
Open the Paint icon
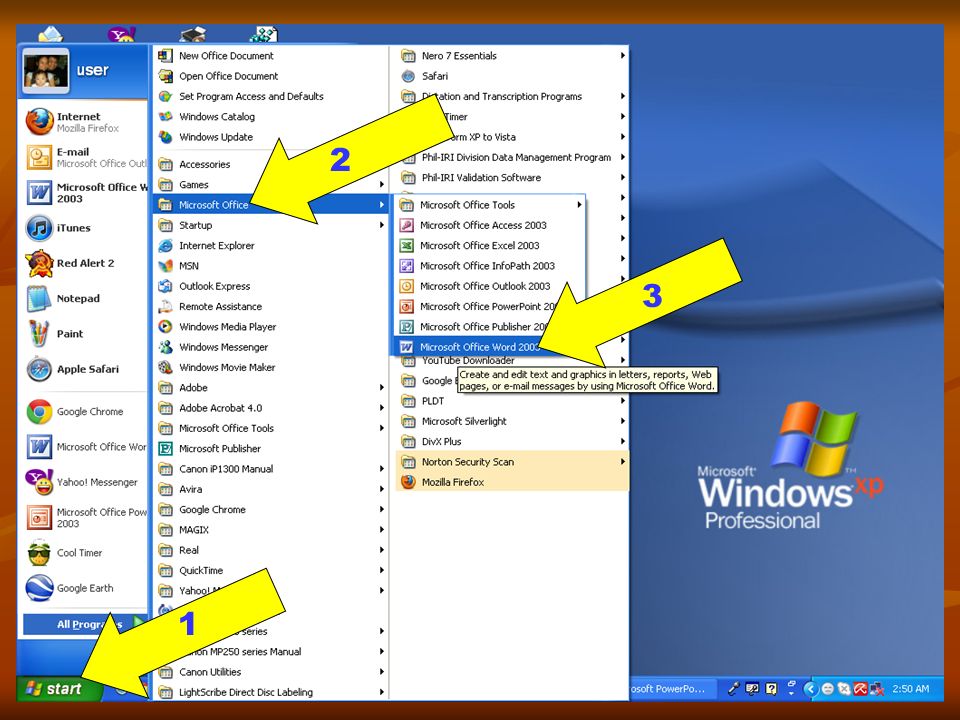tap(39, 334)
